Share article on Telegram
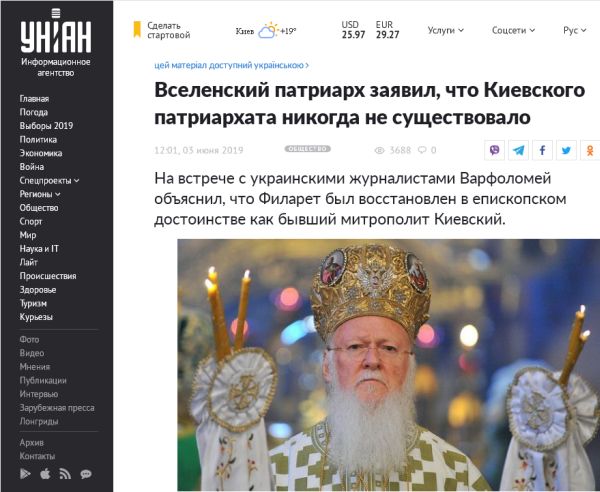The image size is (600, 492). pyautogui.click(x=518, y=150)
